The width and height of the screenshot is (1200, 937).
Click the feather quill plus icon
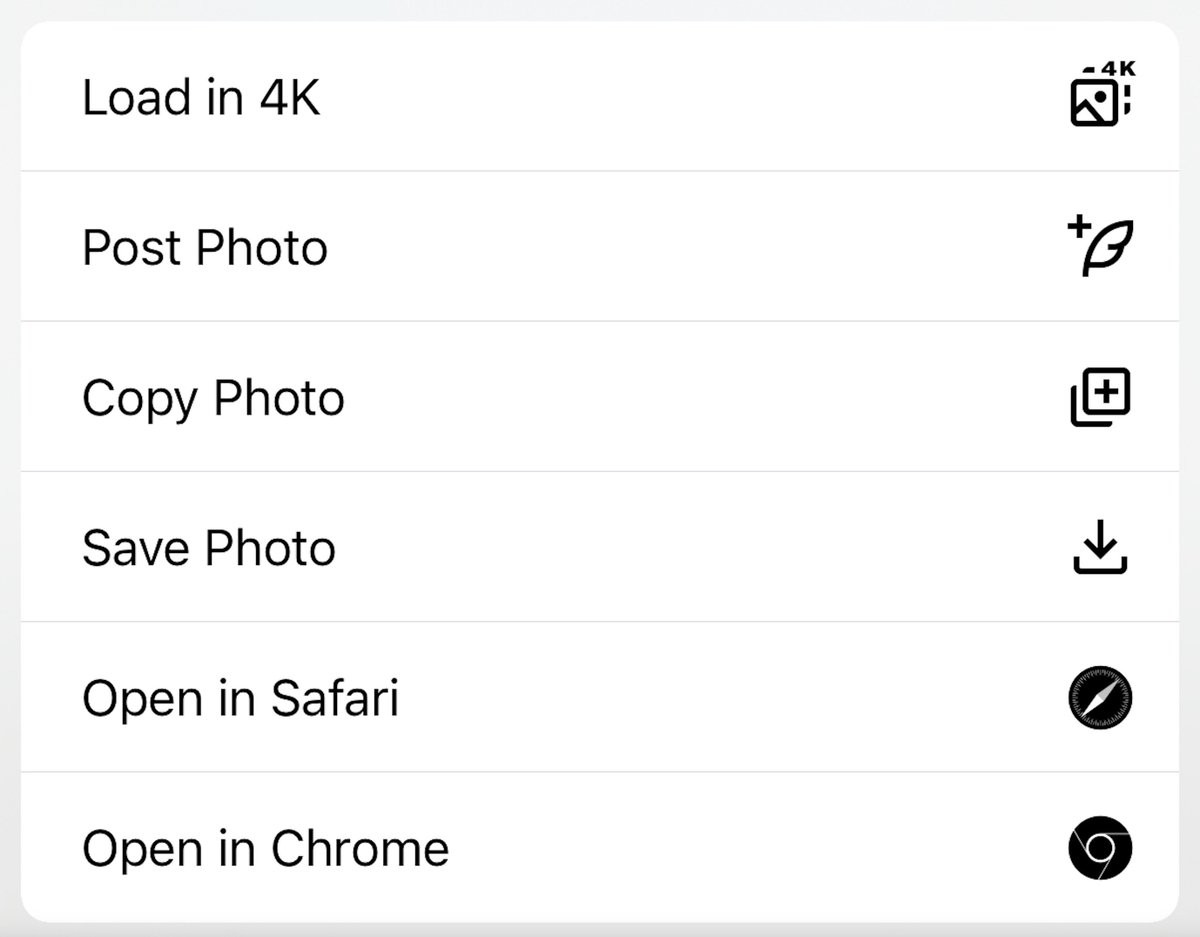pos(1100,247)
